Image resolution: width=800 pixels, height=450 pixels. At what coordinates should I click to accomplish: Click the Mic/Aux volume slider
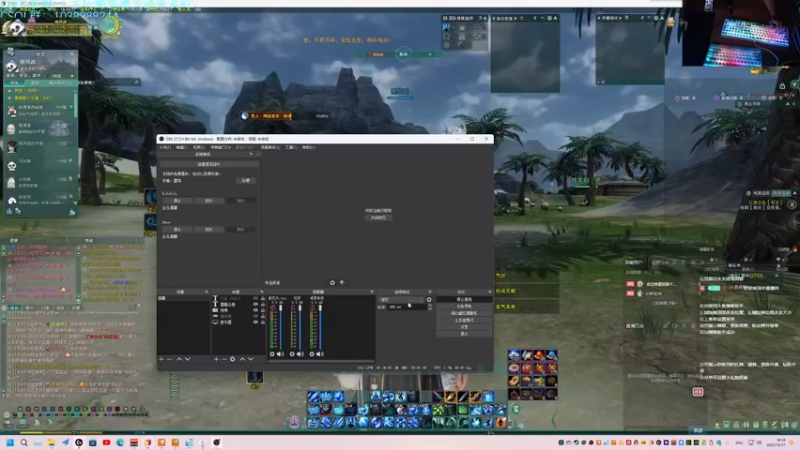coord(281,328)
